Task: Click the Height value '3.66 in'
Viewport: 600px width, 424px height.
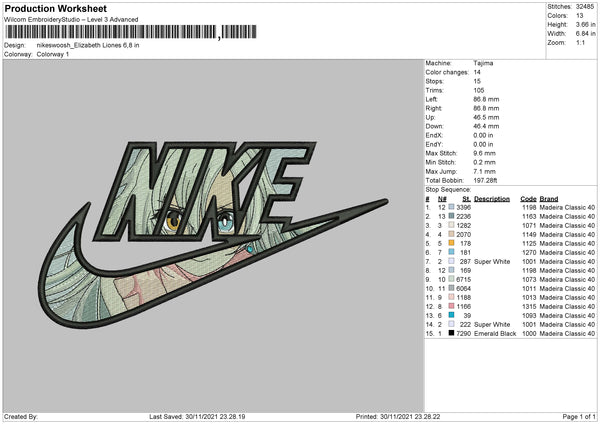Action: pos(585,24)
